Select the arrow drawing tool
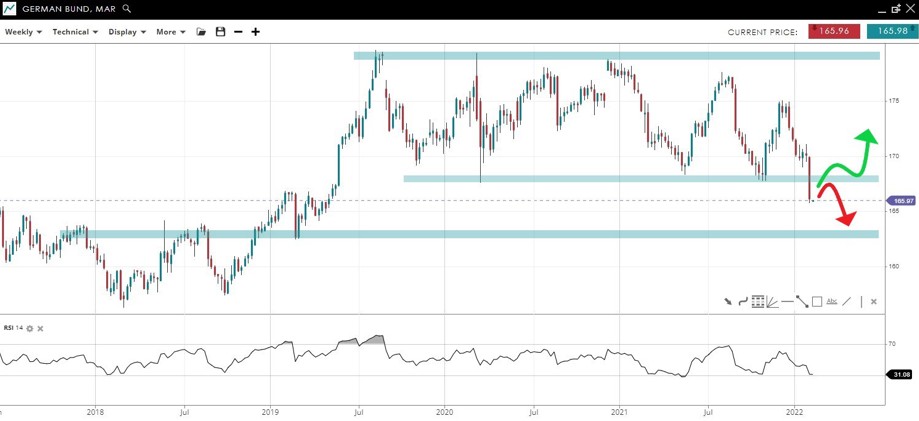Image resolution: width=919 pixels, height=421 pixels. click(728, 301)
